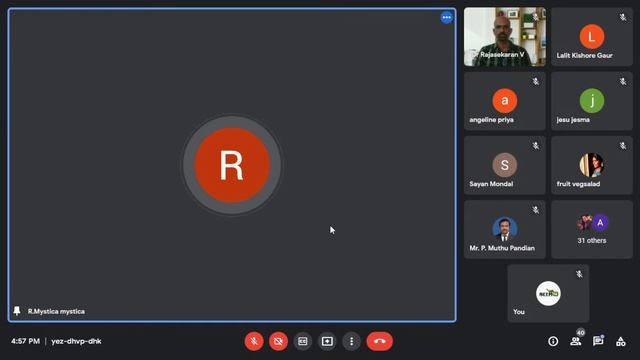Image resolution: width=640 pixels, height=360 pixels.
Task: Click the meeting code yez-dhvp-dhk
Action: 76,341
